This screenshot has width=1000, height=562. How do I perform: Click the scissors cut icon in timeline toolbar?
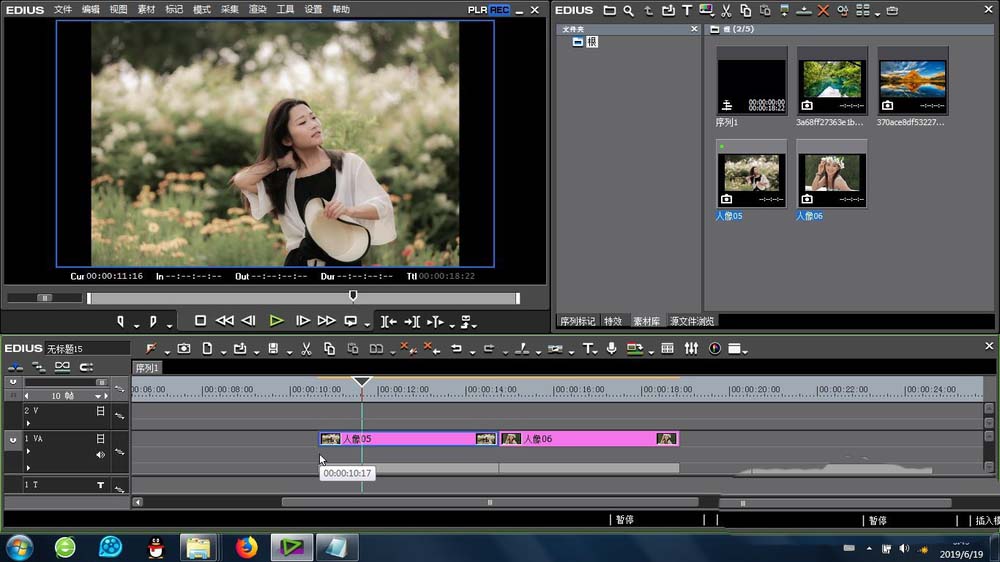point(306,348)
